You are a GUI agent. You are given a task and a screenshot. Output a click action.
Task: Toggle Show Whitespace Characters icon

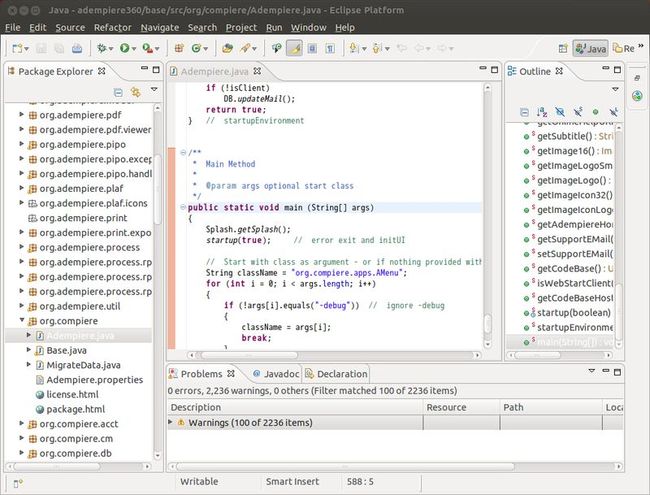click(330, 49)
